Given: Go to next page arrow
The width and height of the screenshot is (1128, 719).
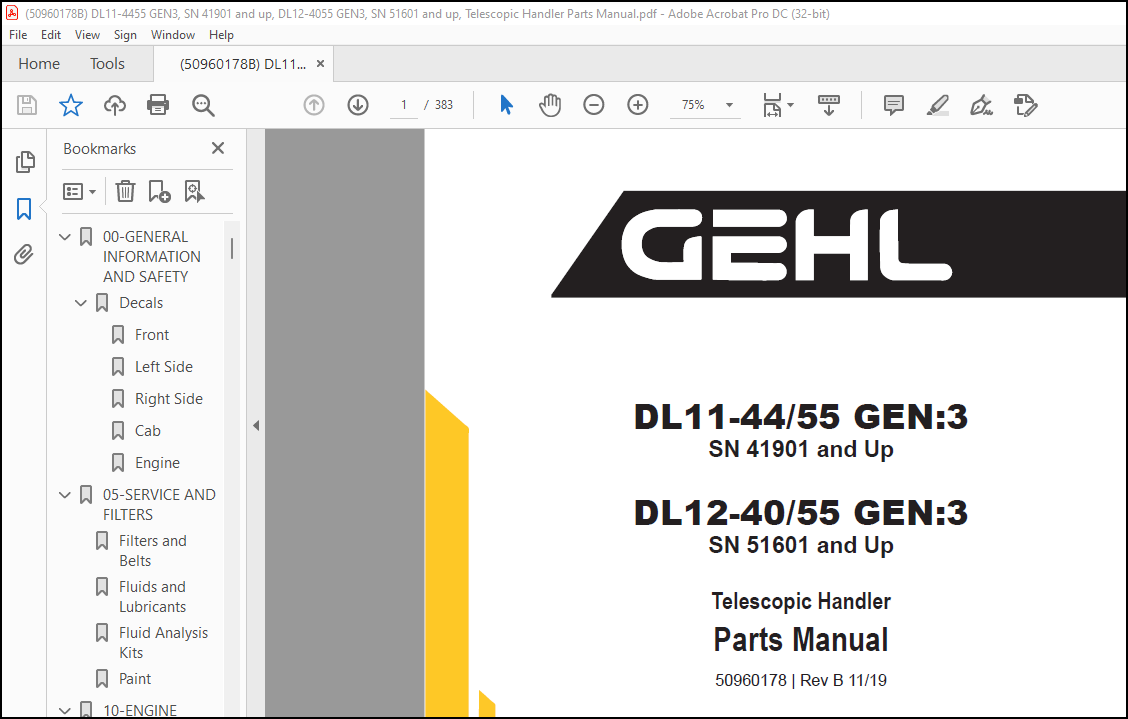Looking at the screenshot, I should coord(358,105).
